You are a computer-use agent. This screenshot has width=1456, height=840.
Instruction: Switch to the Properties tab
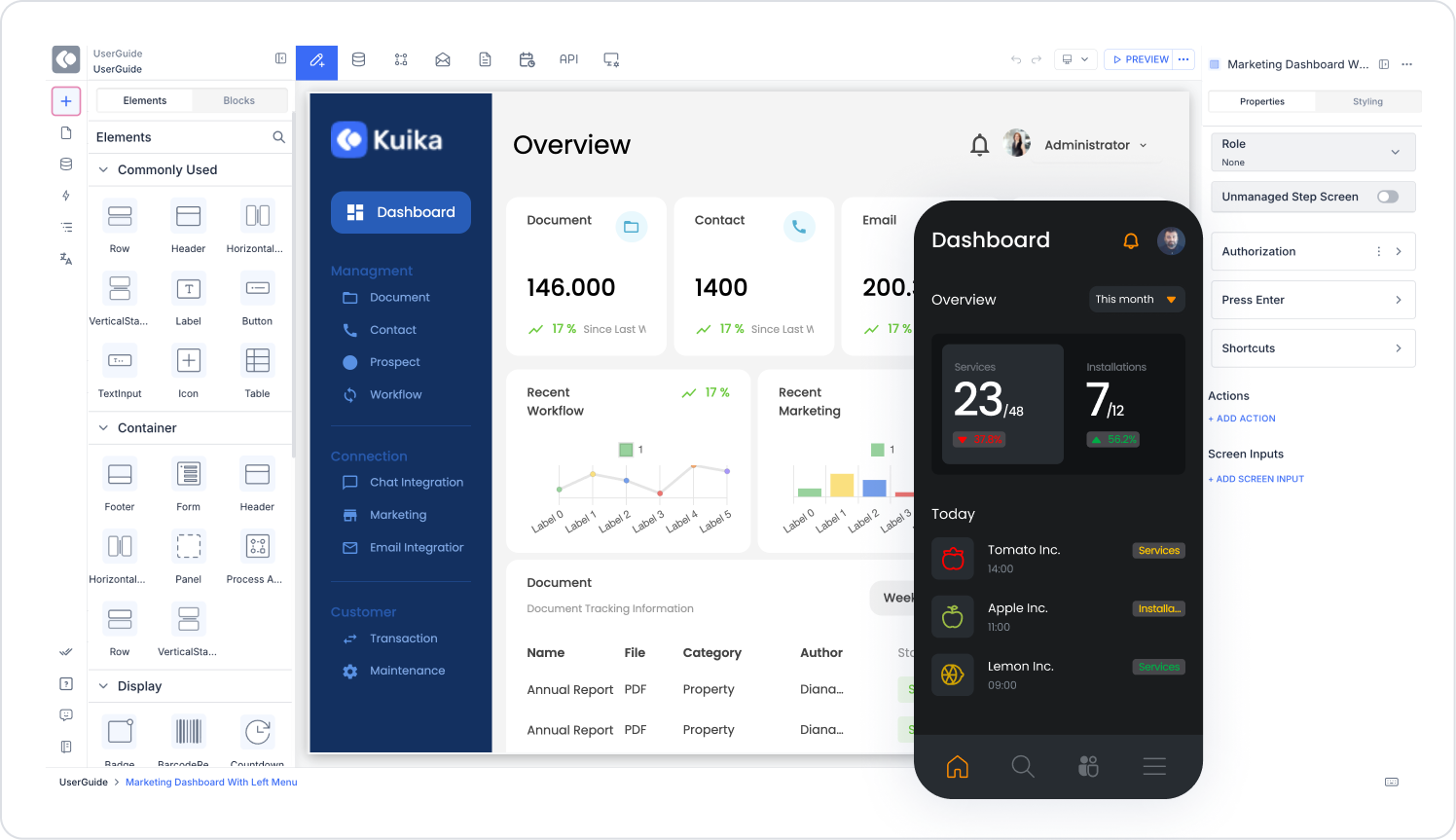tap(1262, 101)
